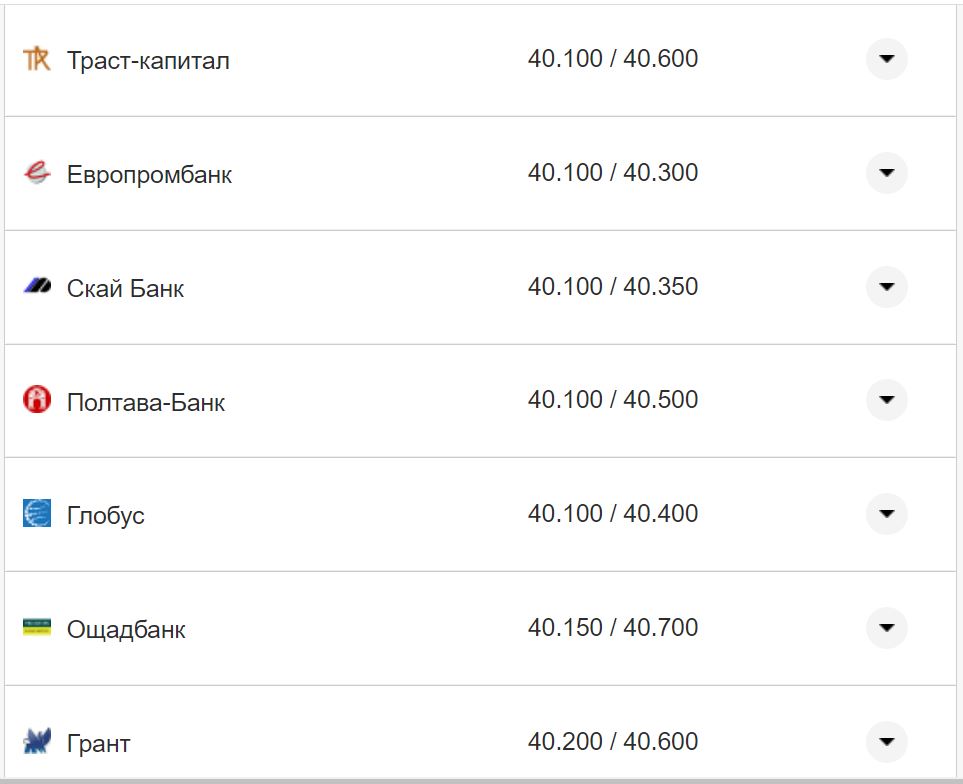Open the Ощадбанк bank name link
Viewport: 963px width, 784px height.
pyautogui.click(x=126, y=630)
